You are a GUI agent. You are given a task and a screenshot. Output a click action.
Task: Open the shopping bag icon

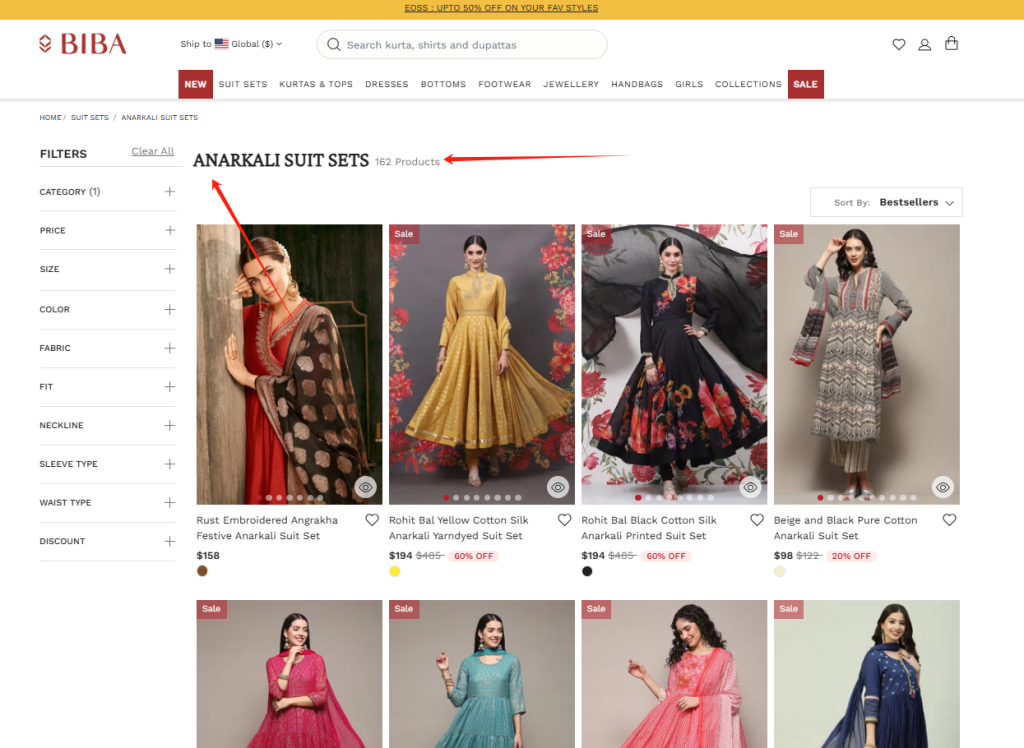pos(951,44)
